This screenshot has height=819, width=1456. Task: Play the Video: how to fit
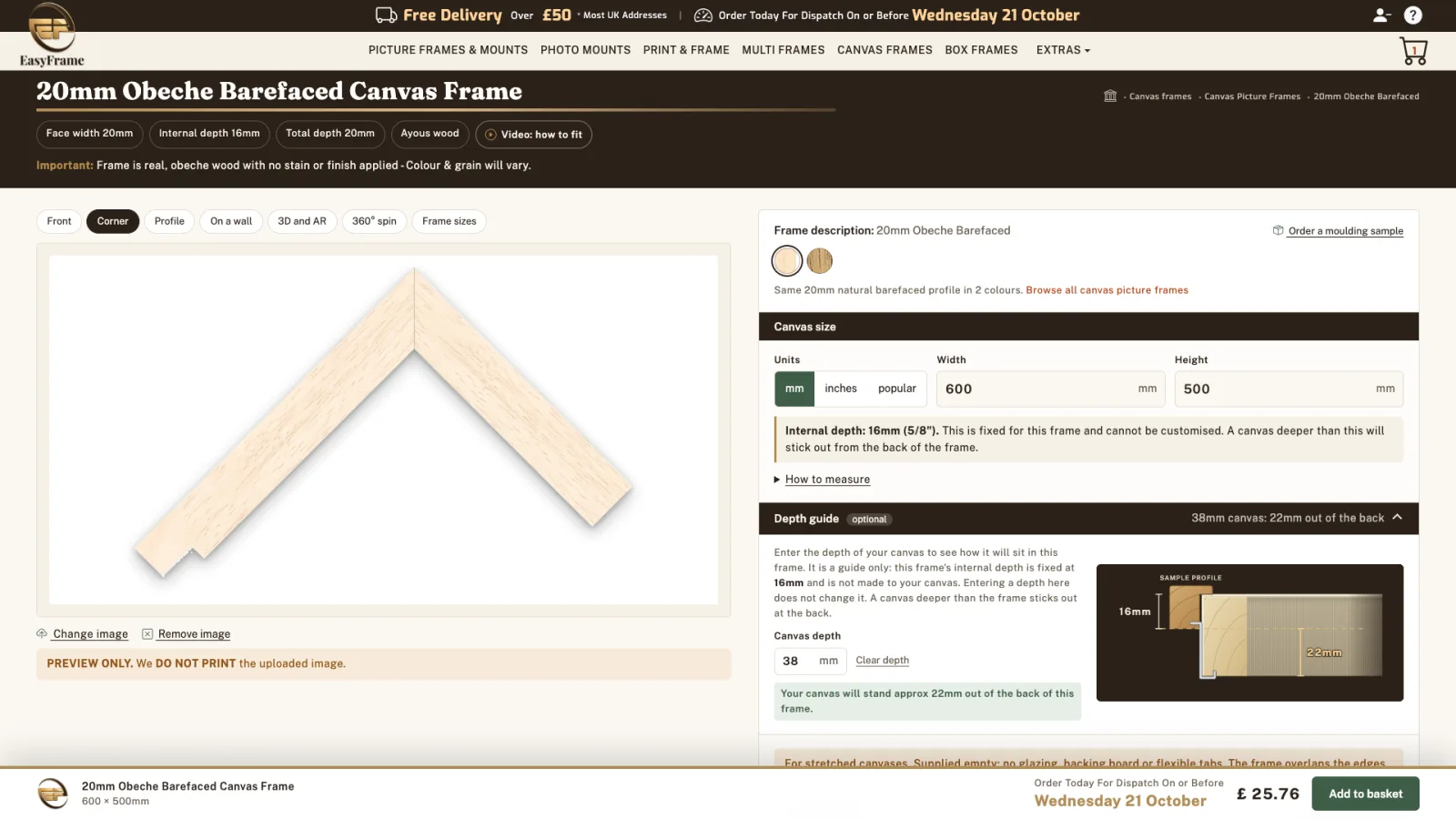pos(533,135)
